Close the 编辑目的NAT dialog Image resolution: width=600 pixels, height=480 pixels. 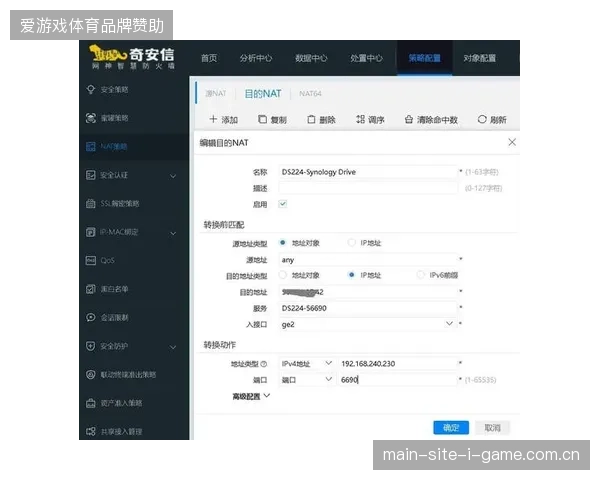pyautogui.click(x=512, y=142)
